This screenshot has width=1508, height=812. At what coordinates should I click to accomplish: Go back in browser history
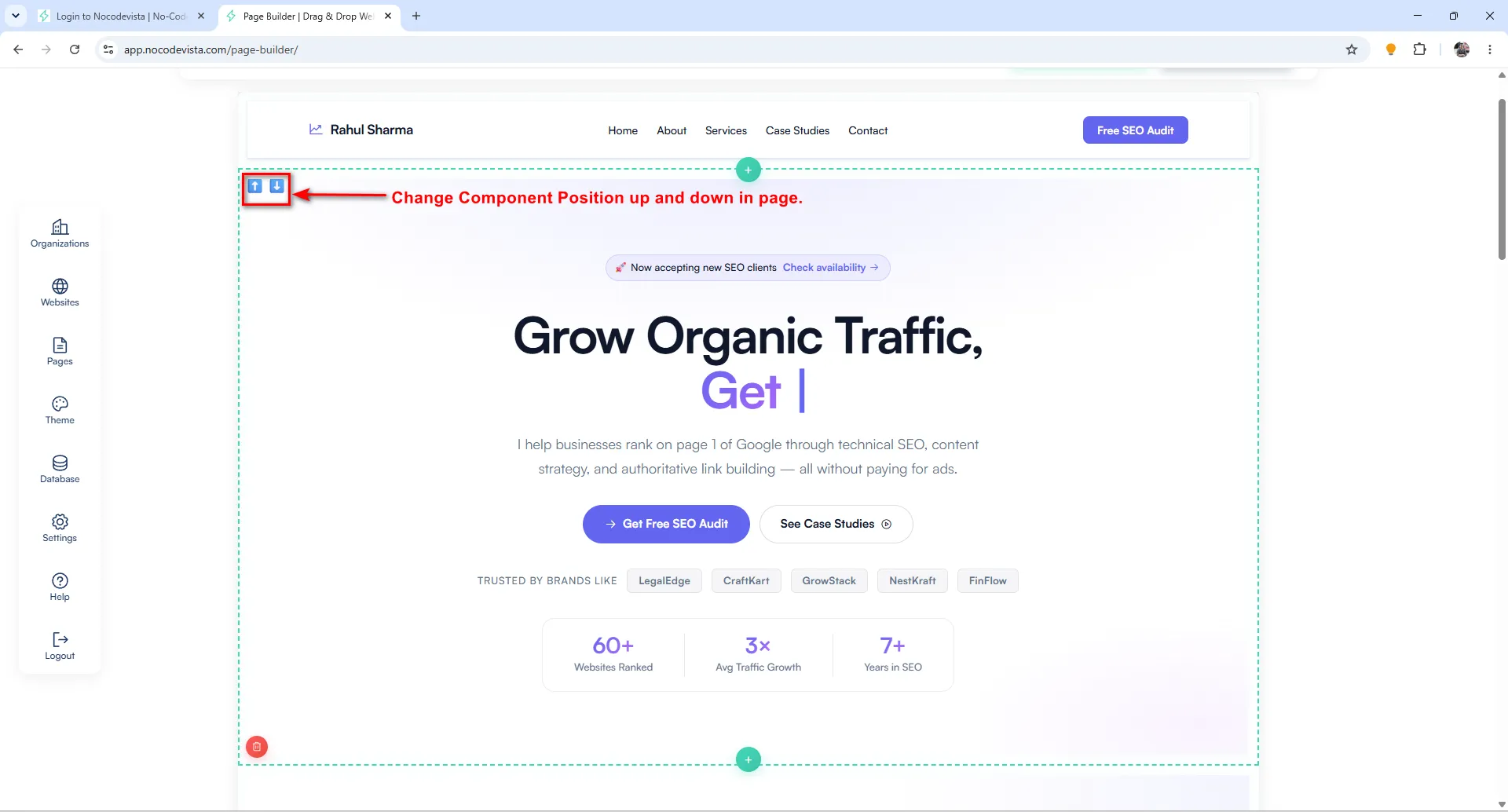pyautogui.click(x=18, y=49)
